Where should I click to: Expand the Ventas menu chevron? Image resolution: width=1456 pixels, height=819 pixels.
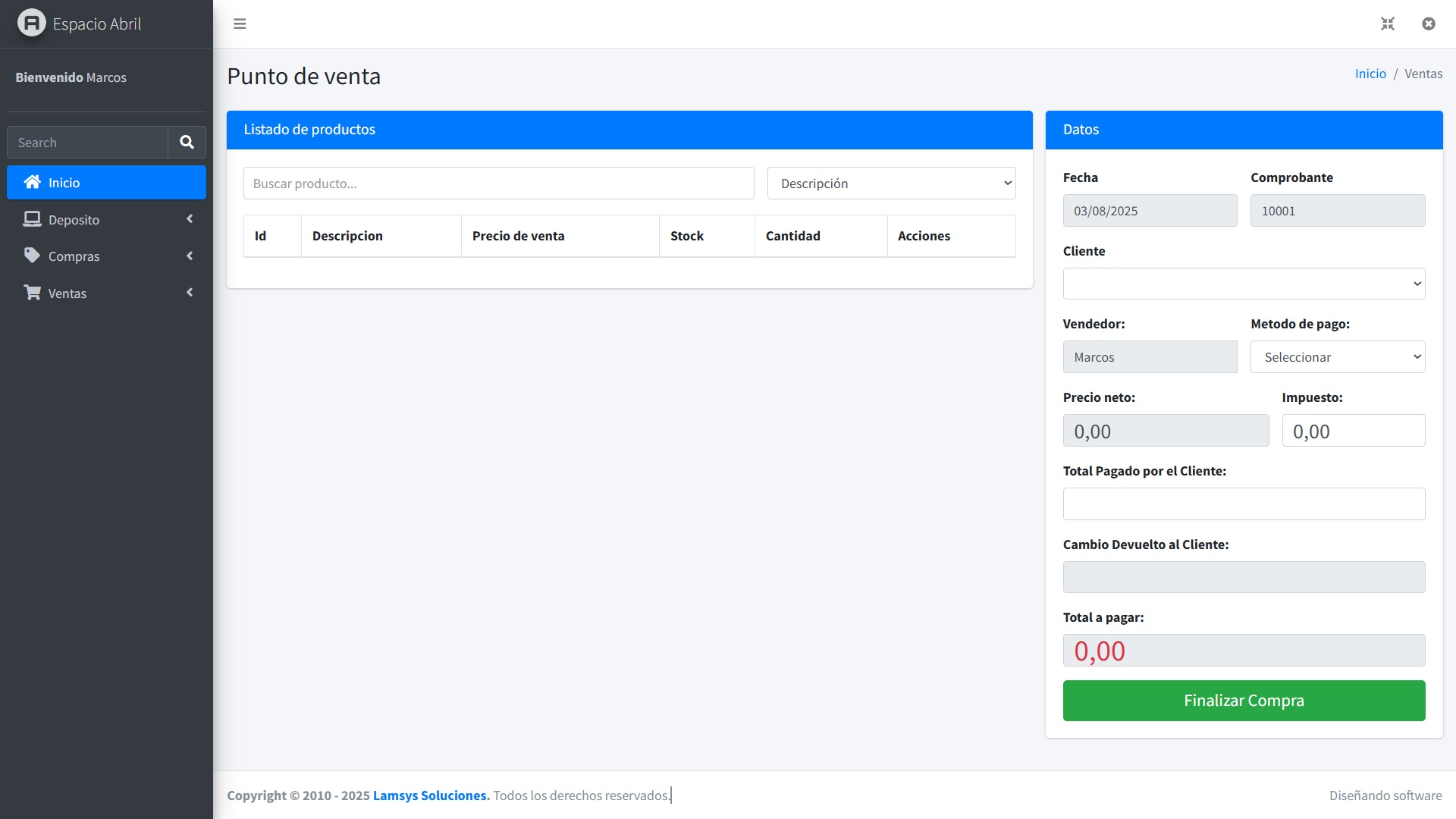coord(190,293)
